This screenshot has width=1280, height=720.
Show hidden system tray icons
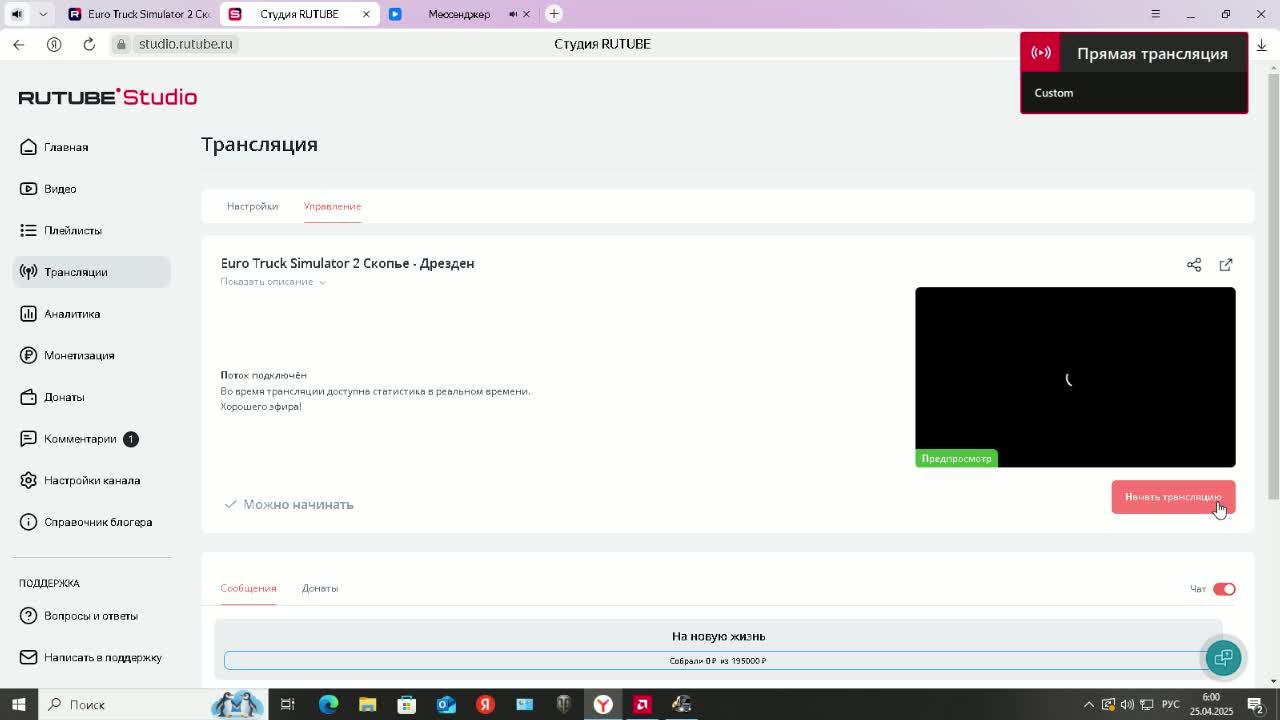(x=1089, y=705)
